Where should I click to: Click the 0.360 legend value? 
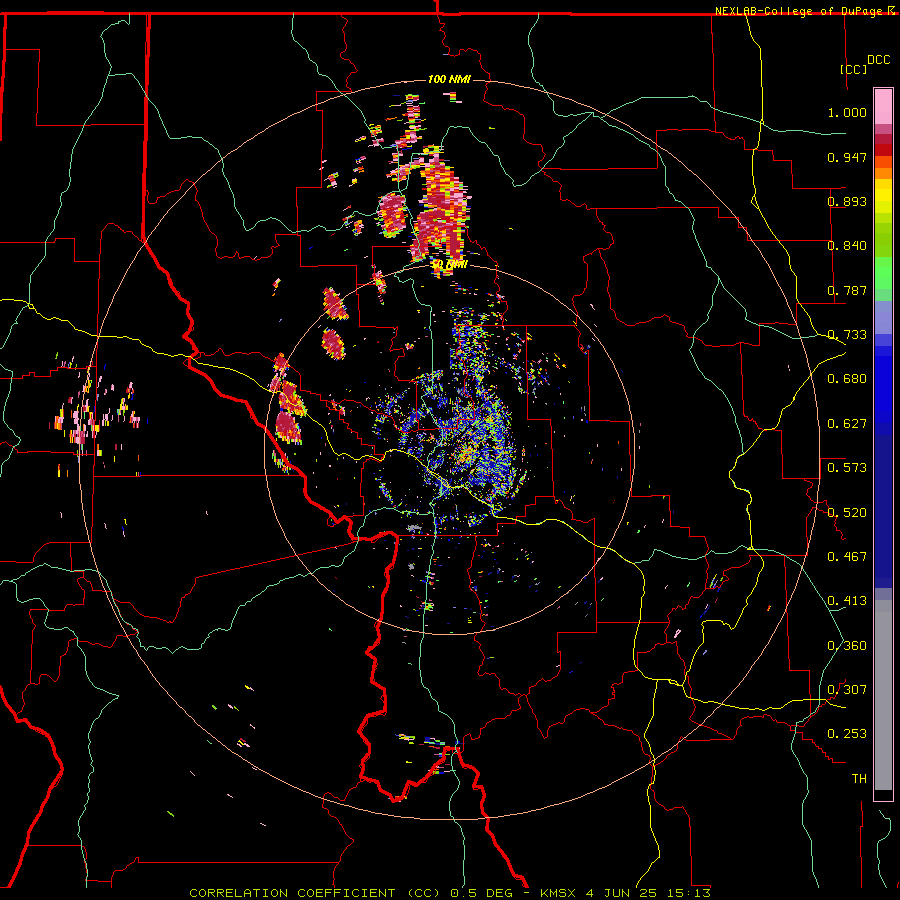[847, 646]
